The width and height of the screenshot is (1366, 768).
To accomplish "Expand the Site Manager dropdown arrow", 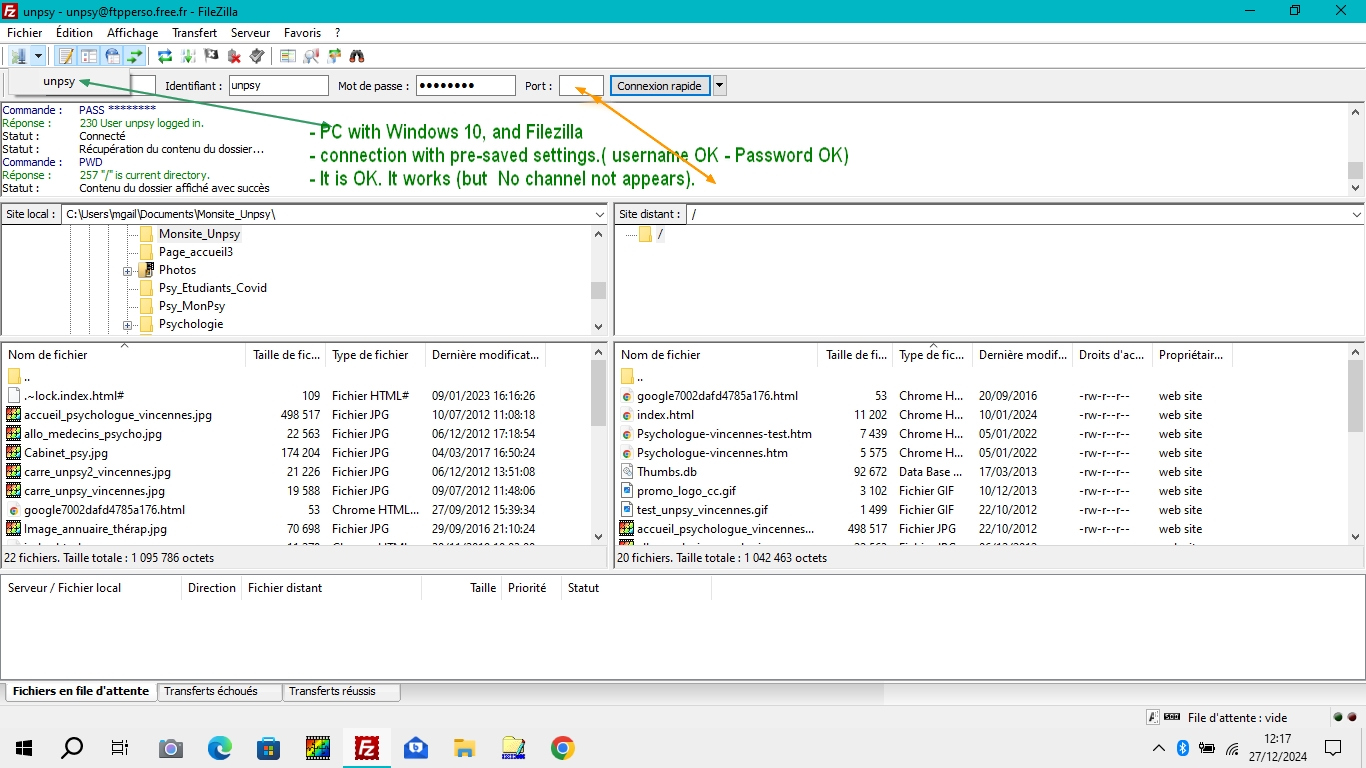I will [38, 56].
